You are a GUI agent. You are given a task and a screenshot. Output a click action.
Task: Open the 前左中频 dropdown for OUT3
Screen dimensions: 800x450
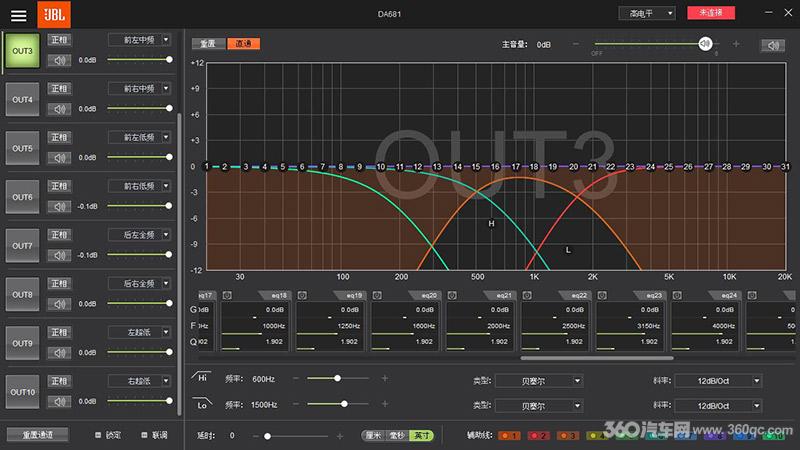click(139, 40)
